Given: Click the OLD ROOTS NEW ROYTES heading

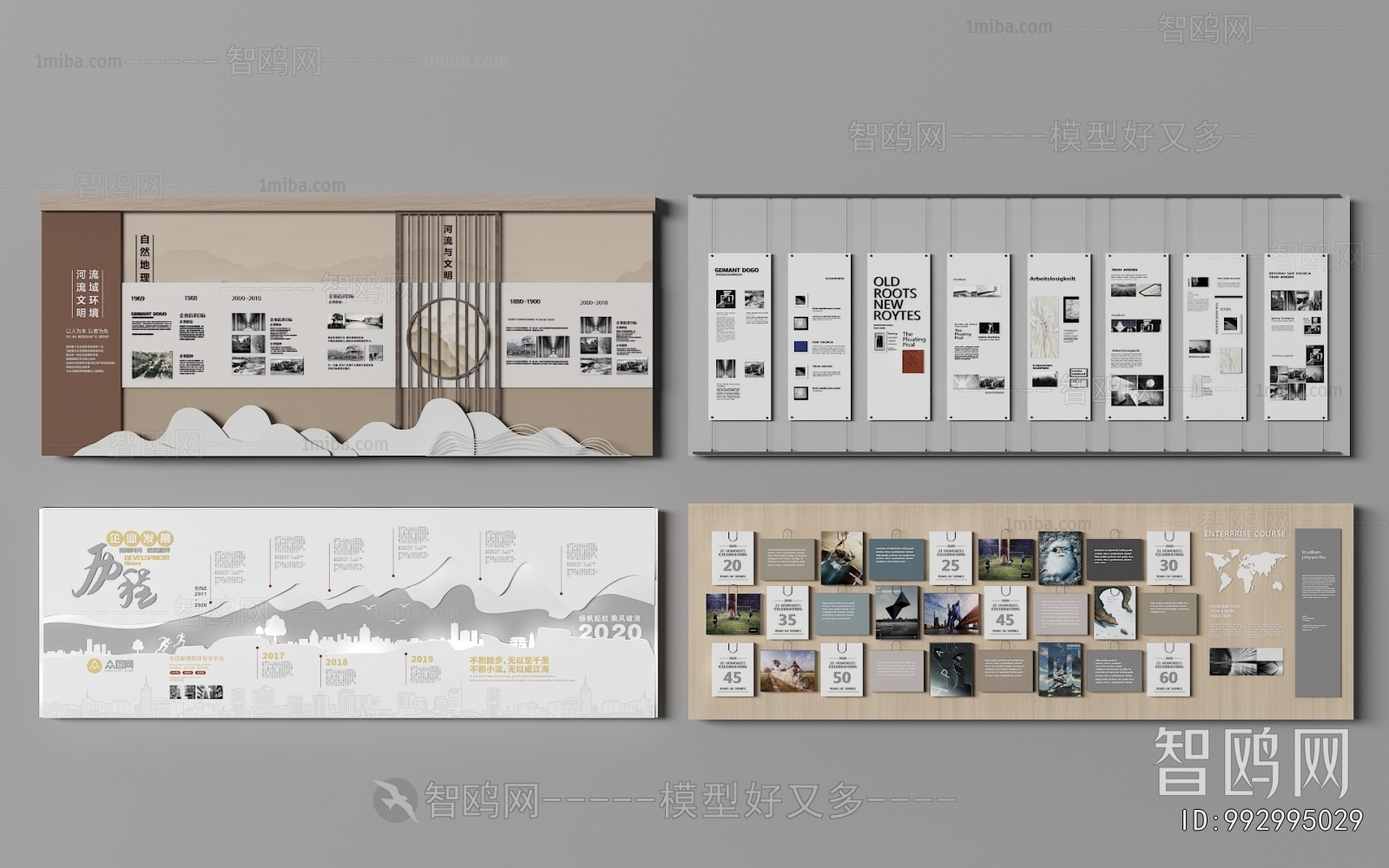Looking at the screenshot, I should [897, 299].
